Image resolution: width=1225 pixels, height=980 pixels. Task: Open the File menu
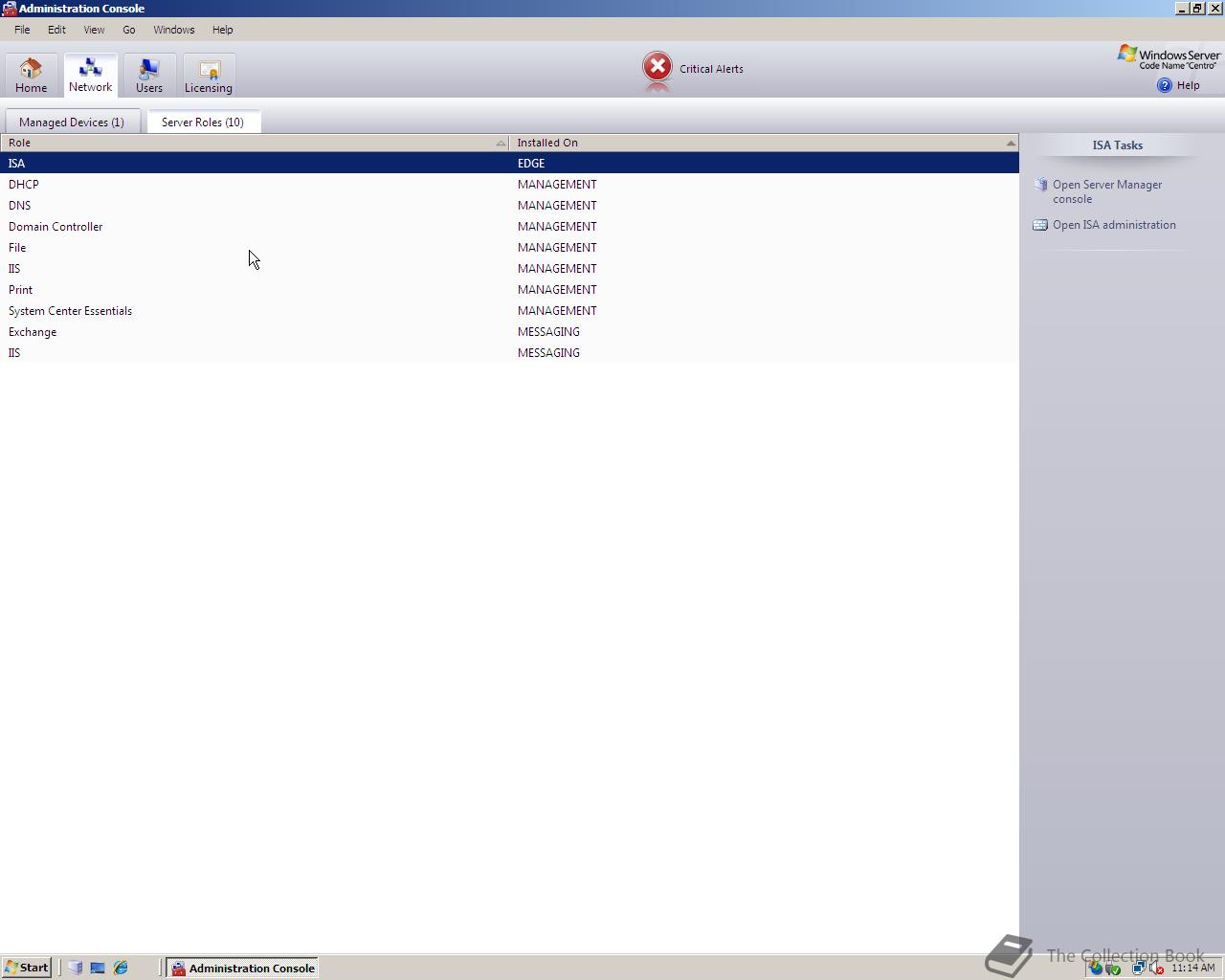[22, 30]
